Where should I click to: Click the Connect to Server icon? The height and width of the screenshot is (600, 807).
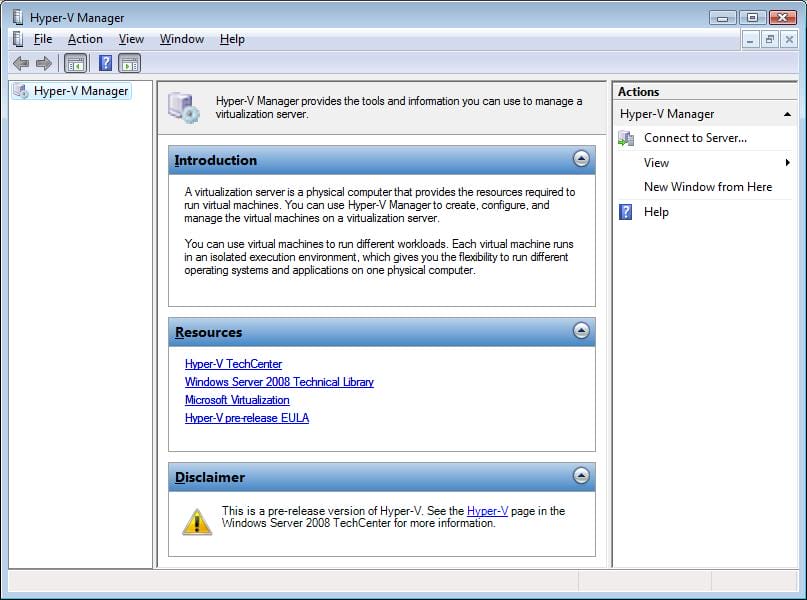pyautogui.click(x=626, y=138)
